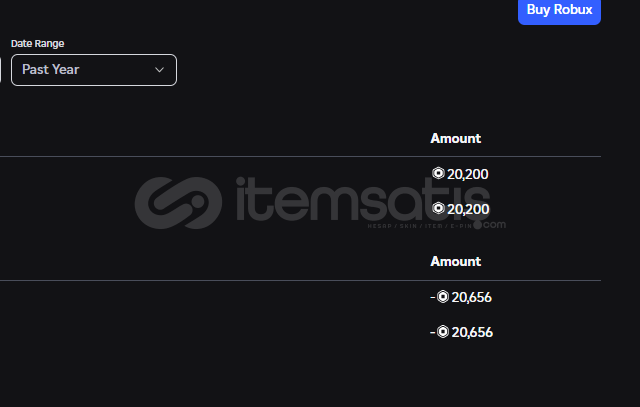The height and width of the screenshot is (407, 640).
Task: Select the Date Range label text
Action: coord(38,43)
